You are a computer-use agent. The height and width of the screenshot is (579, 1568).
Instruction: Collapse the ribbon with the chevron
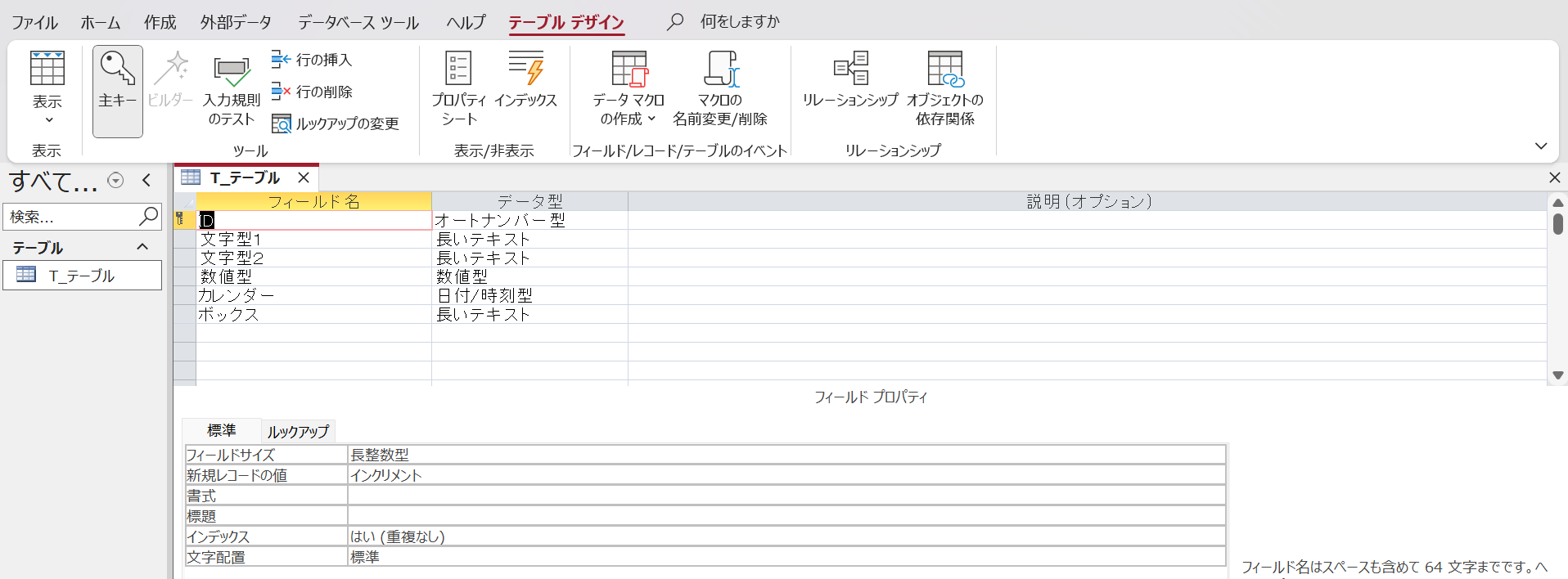point(1541,146)
